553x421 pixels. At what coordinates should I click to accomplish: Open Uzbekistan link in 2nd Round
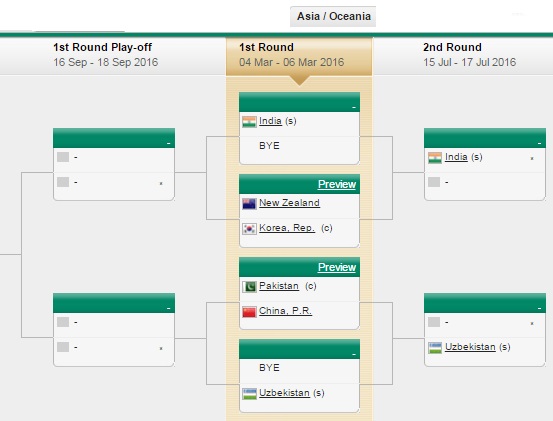[470, 347]
